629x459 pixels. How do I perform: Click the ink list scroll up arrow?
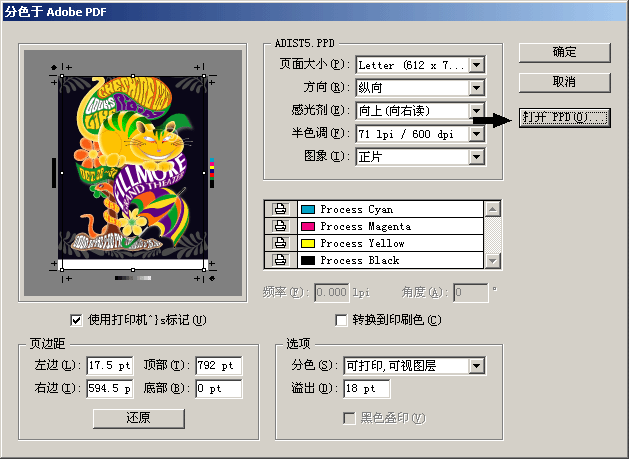[x=493, y=209]
